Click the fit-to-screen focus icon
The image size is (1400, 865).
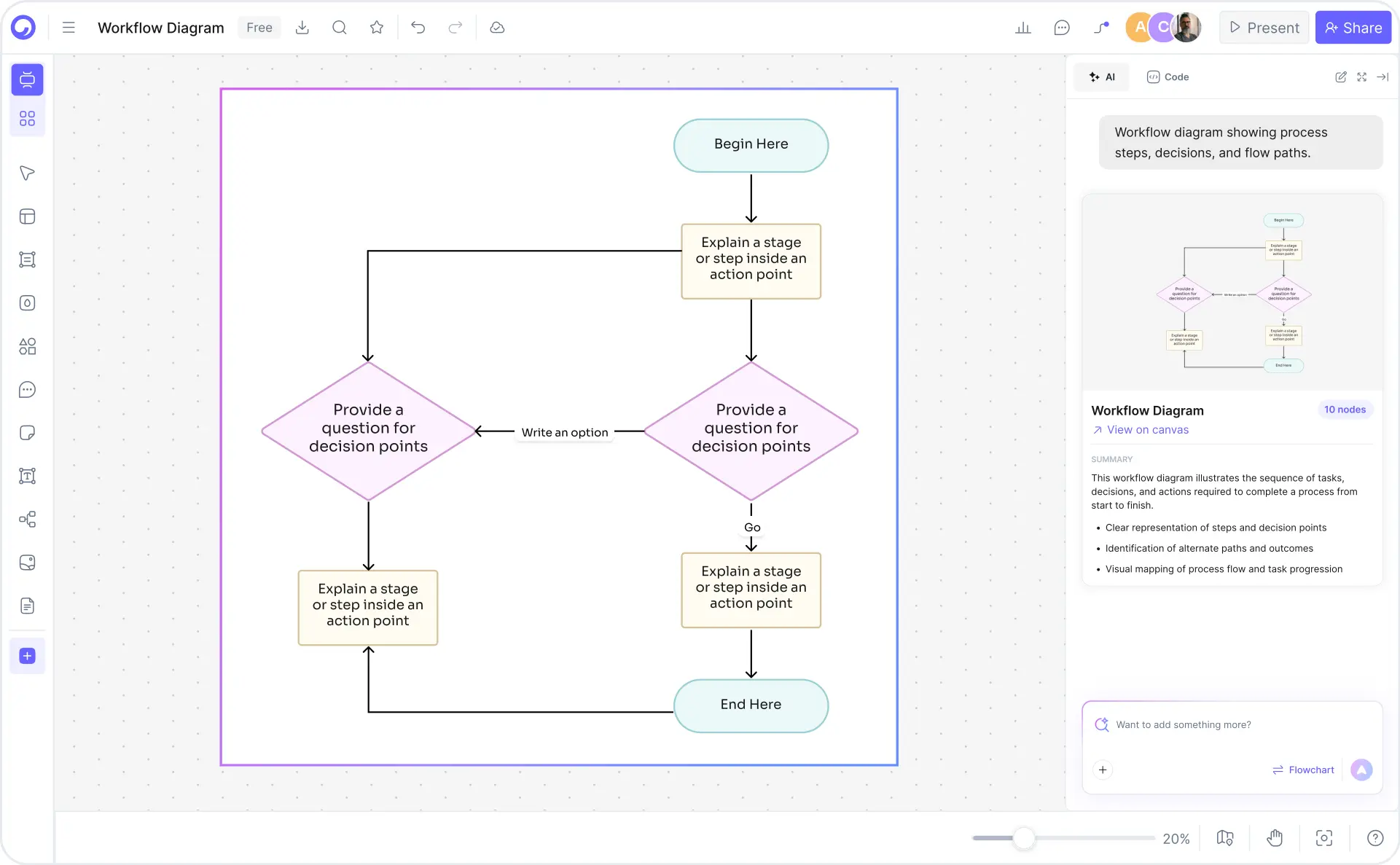coord(1324,838)
